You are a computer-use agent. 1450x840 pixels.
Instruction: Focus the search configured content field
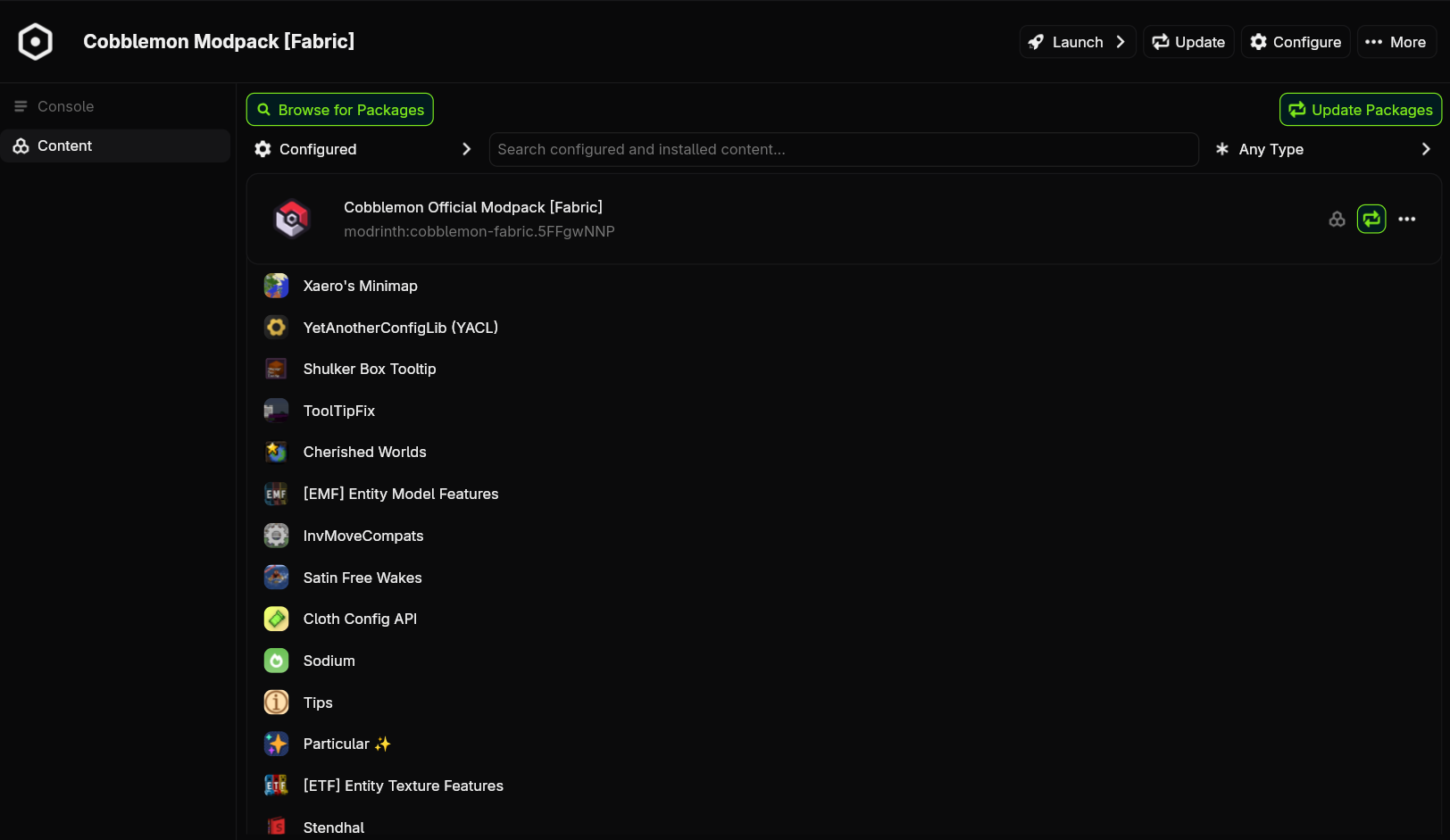pyautogui.click(x=844, y=149)
